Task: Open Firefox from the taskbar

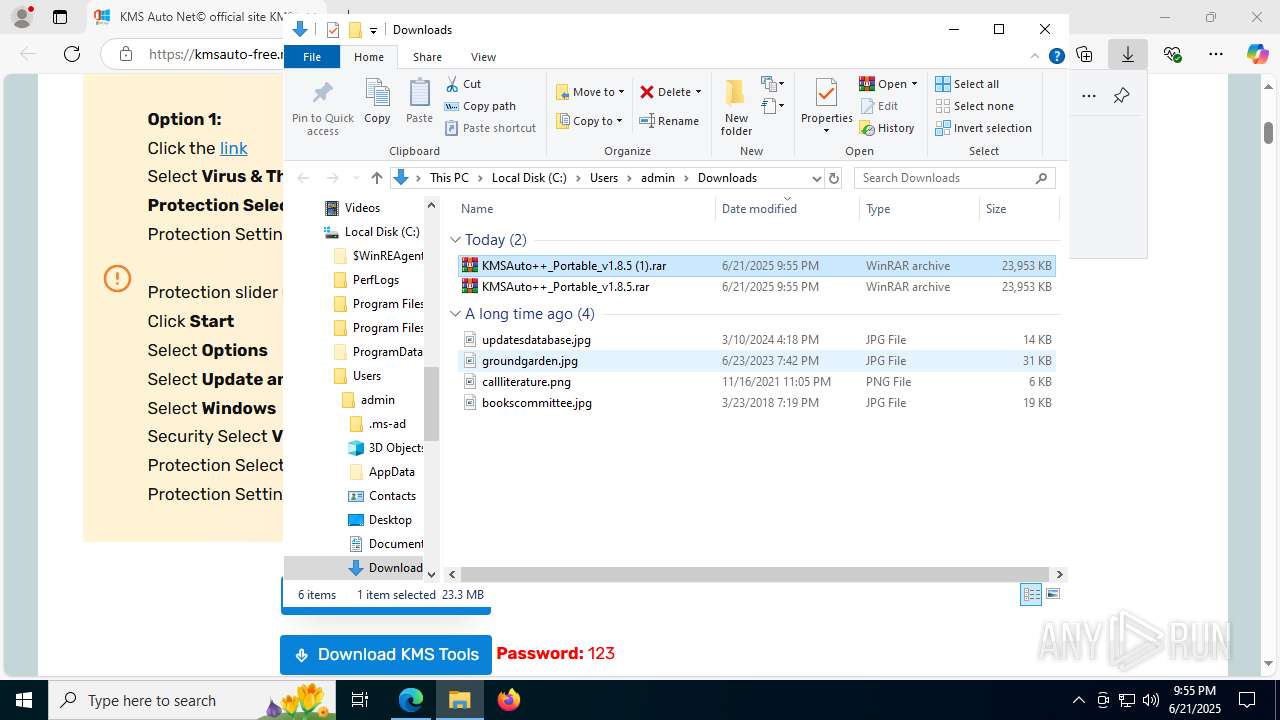Action: pos(509,700)
